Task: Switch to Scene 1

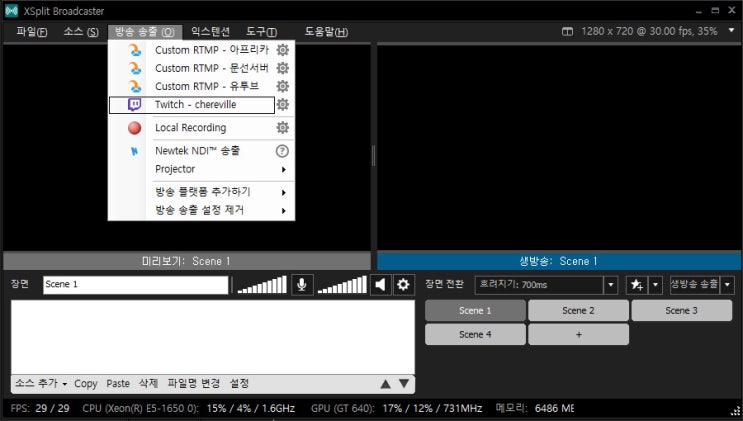Action: [475, 311]
